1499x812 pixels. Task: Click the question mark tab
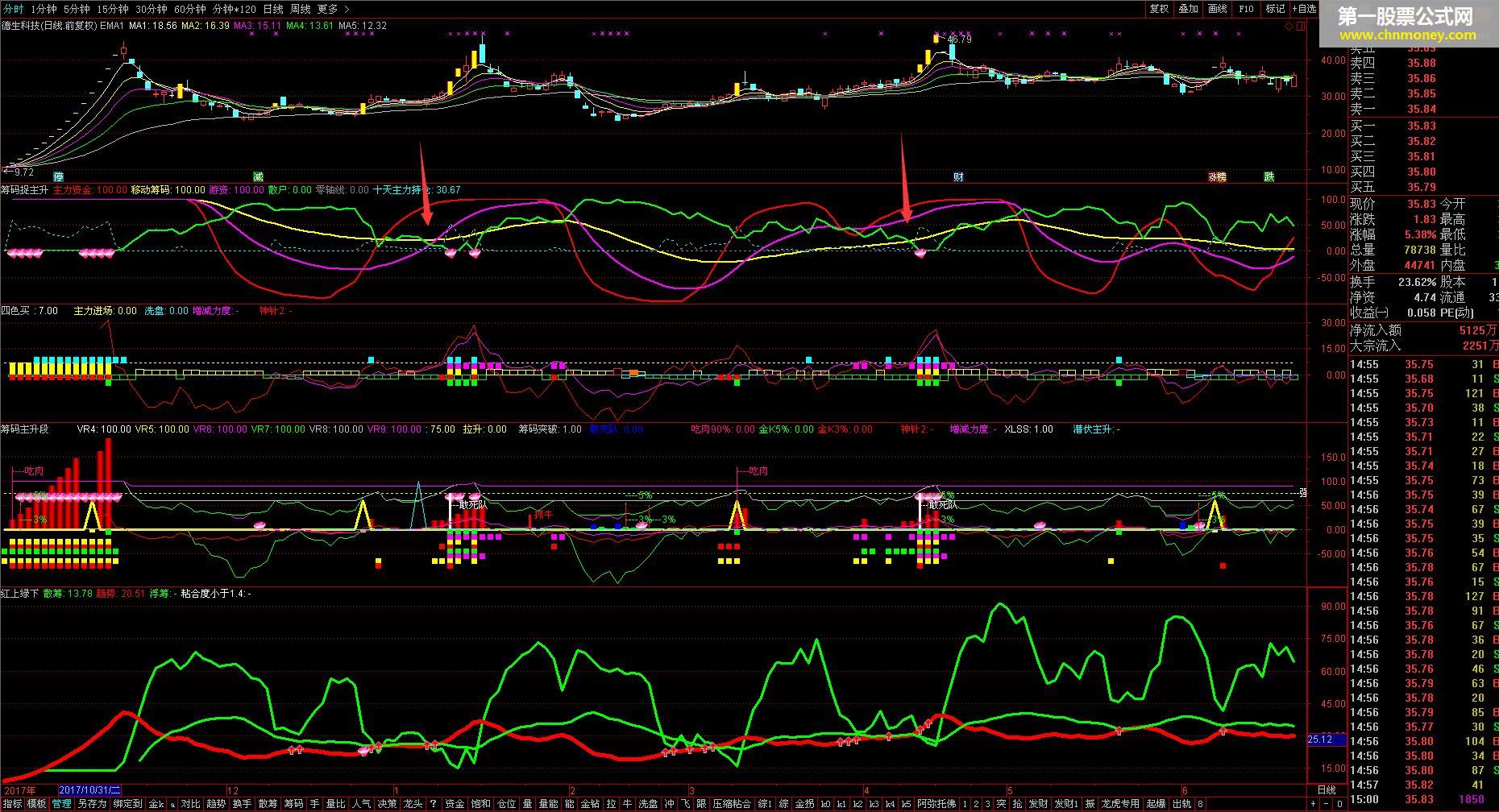[434, 804]
